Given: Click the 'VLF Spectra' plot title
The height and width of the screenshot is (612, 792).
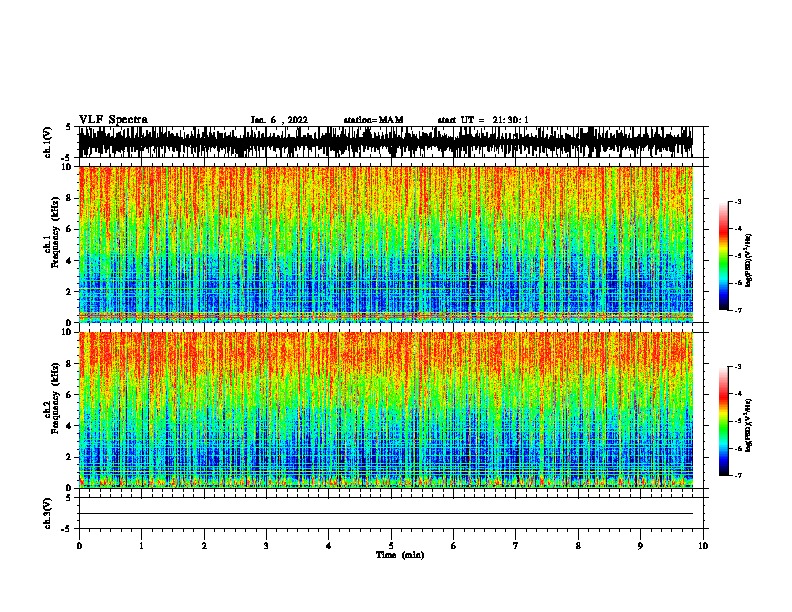Looking at the screenshot, I should (x=113, y=120).
